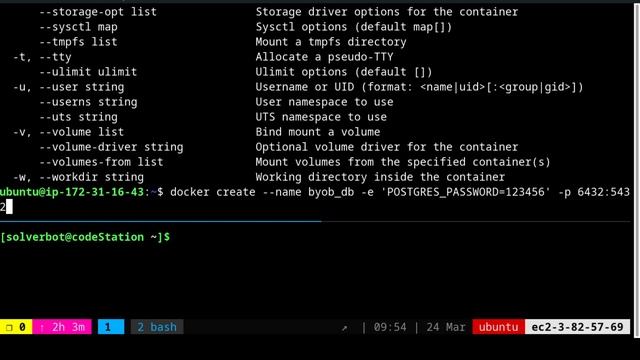The width and height of the screenshot is (640, 360).
Task: Click the ubuntu@ip-172-31-16-43 prompt text
Action: point(72,192)
